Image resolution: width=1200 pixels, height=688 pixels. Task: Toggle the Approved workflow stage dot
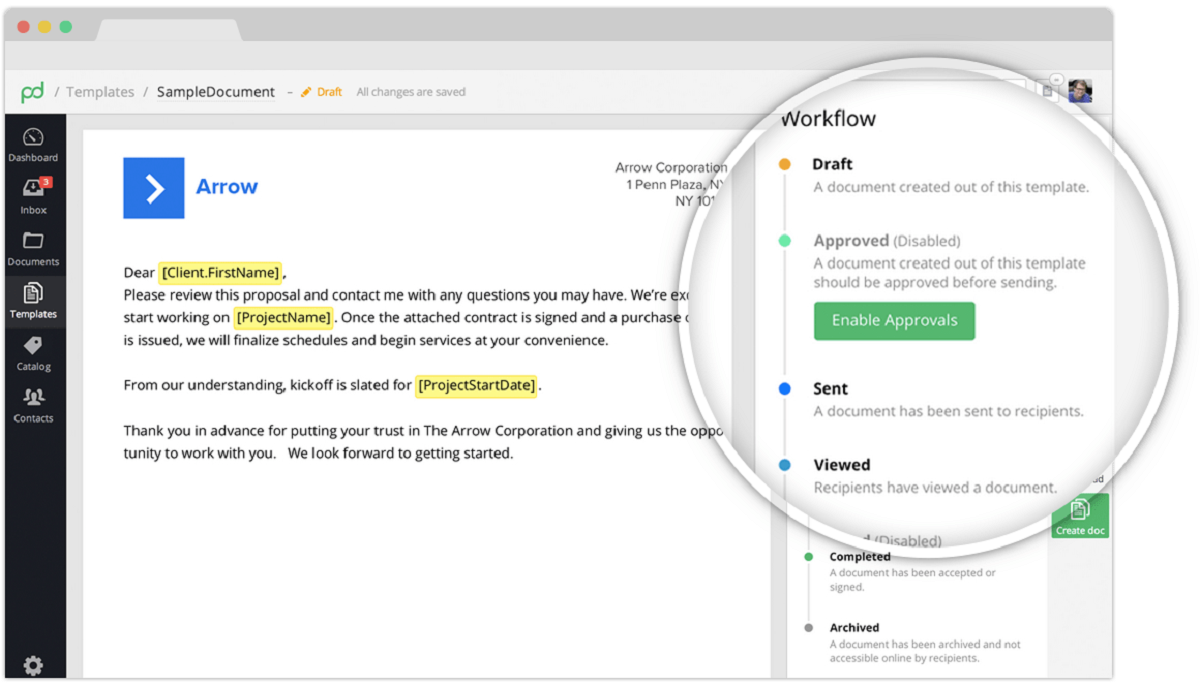click(786, 240)
